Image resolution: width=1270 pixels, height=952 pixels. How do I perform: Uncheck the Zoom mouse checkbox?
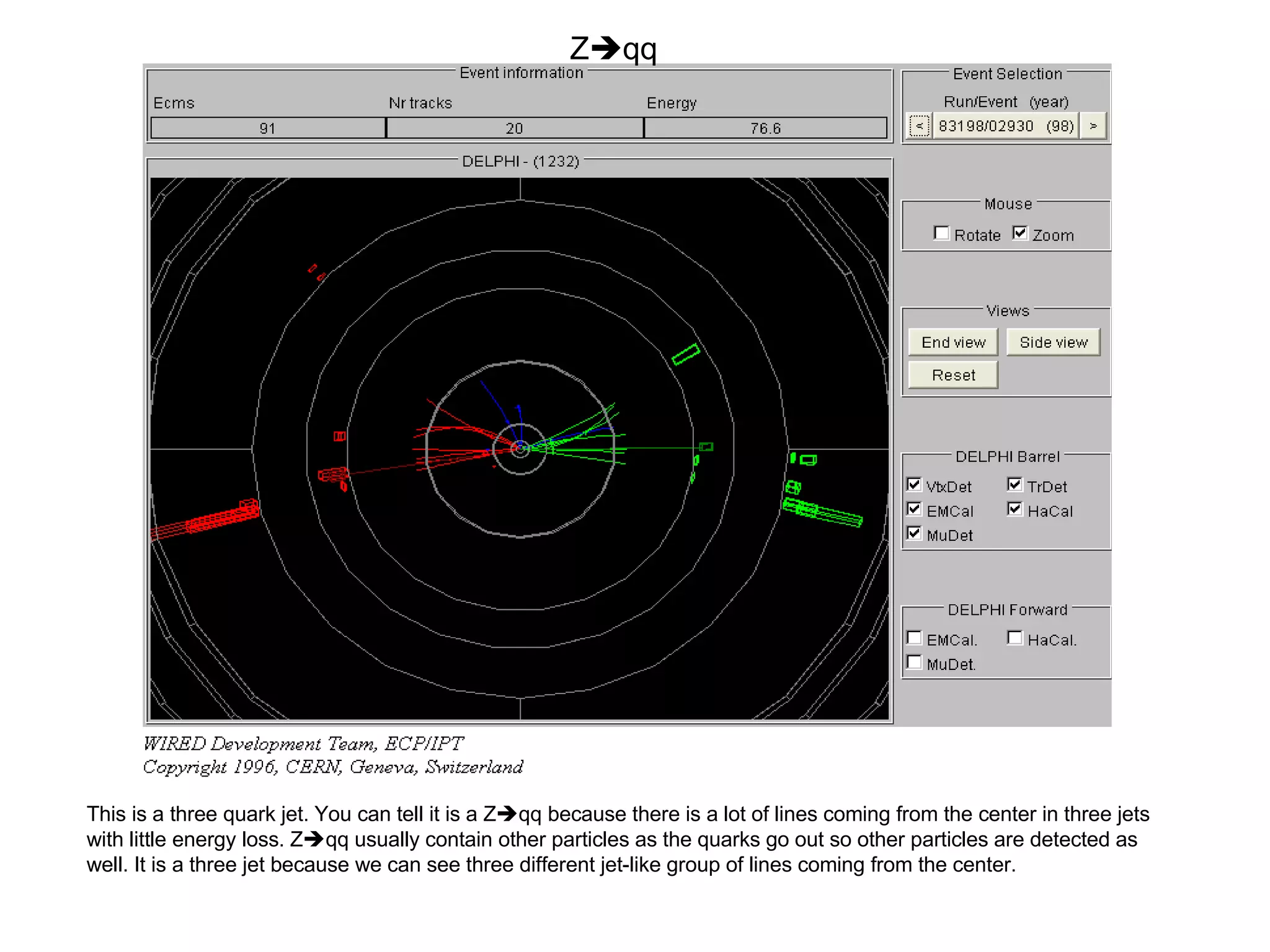1019,233
